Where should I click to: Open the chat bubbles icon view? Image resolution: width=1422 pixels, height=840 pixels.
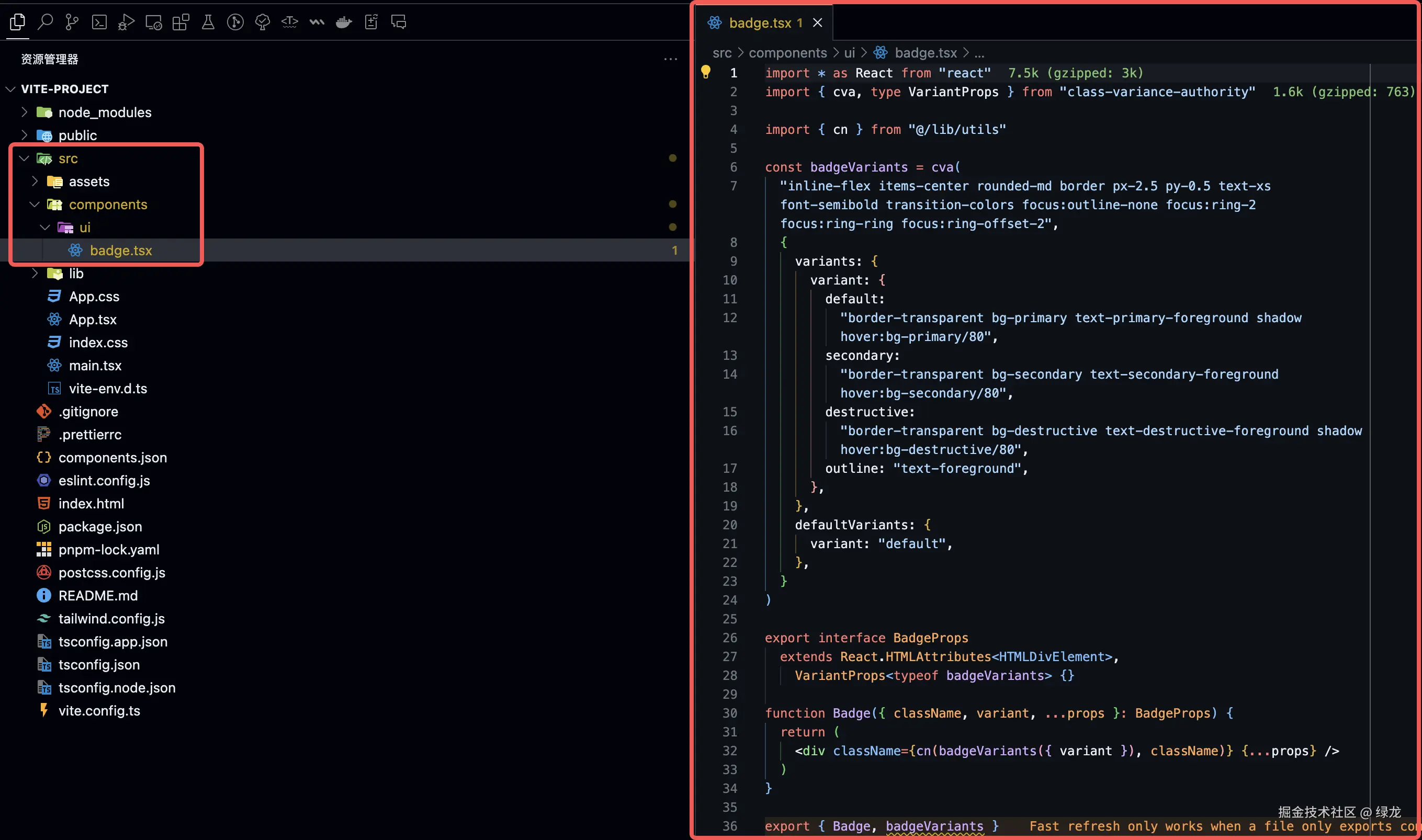click(399, 22)
